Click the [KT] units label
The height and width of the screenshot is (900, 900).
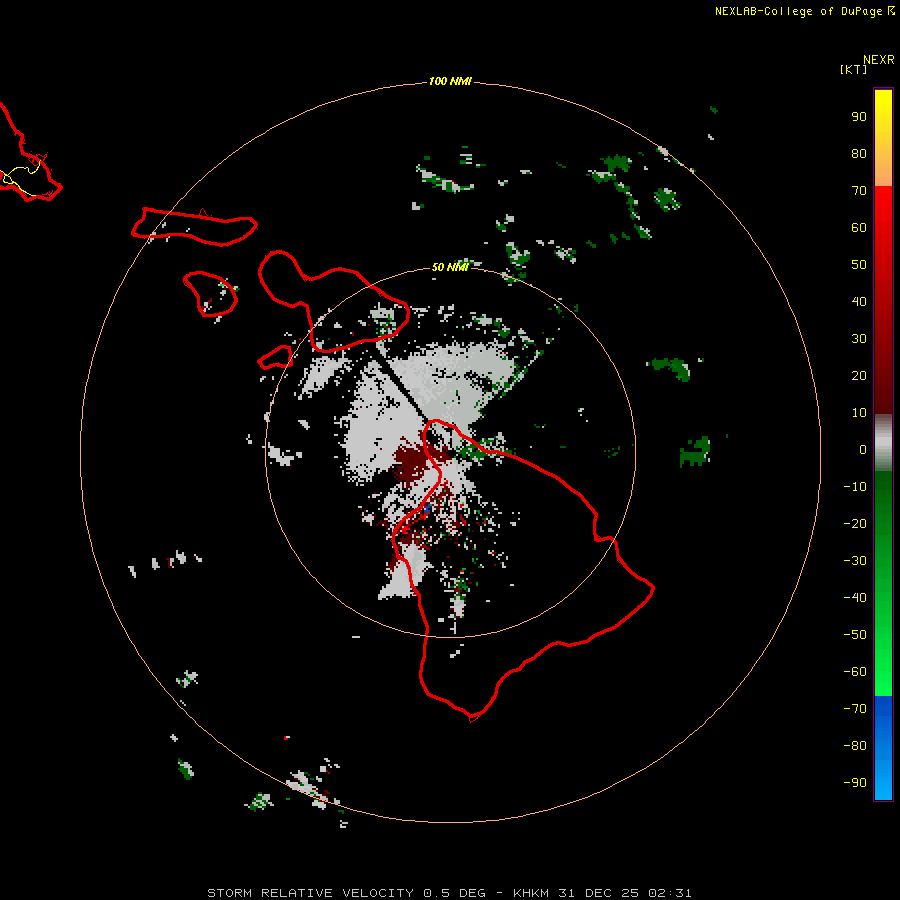click(853, 69)
